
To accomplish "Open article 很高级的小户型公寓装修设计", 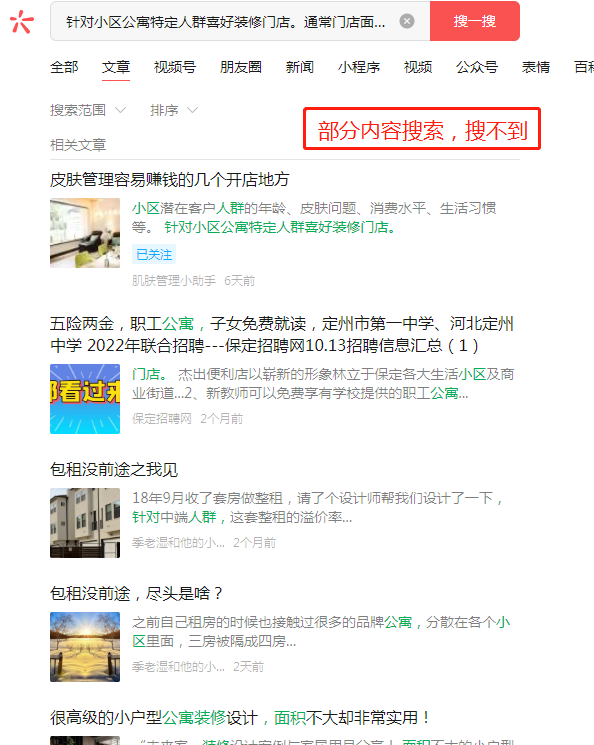I will (240, 717).
